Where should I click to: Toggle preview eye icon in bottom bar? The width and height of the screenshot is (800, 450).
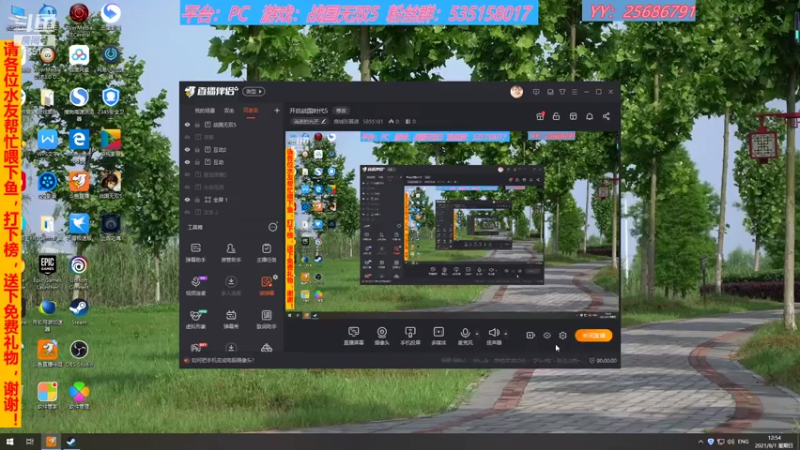546,335
